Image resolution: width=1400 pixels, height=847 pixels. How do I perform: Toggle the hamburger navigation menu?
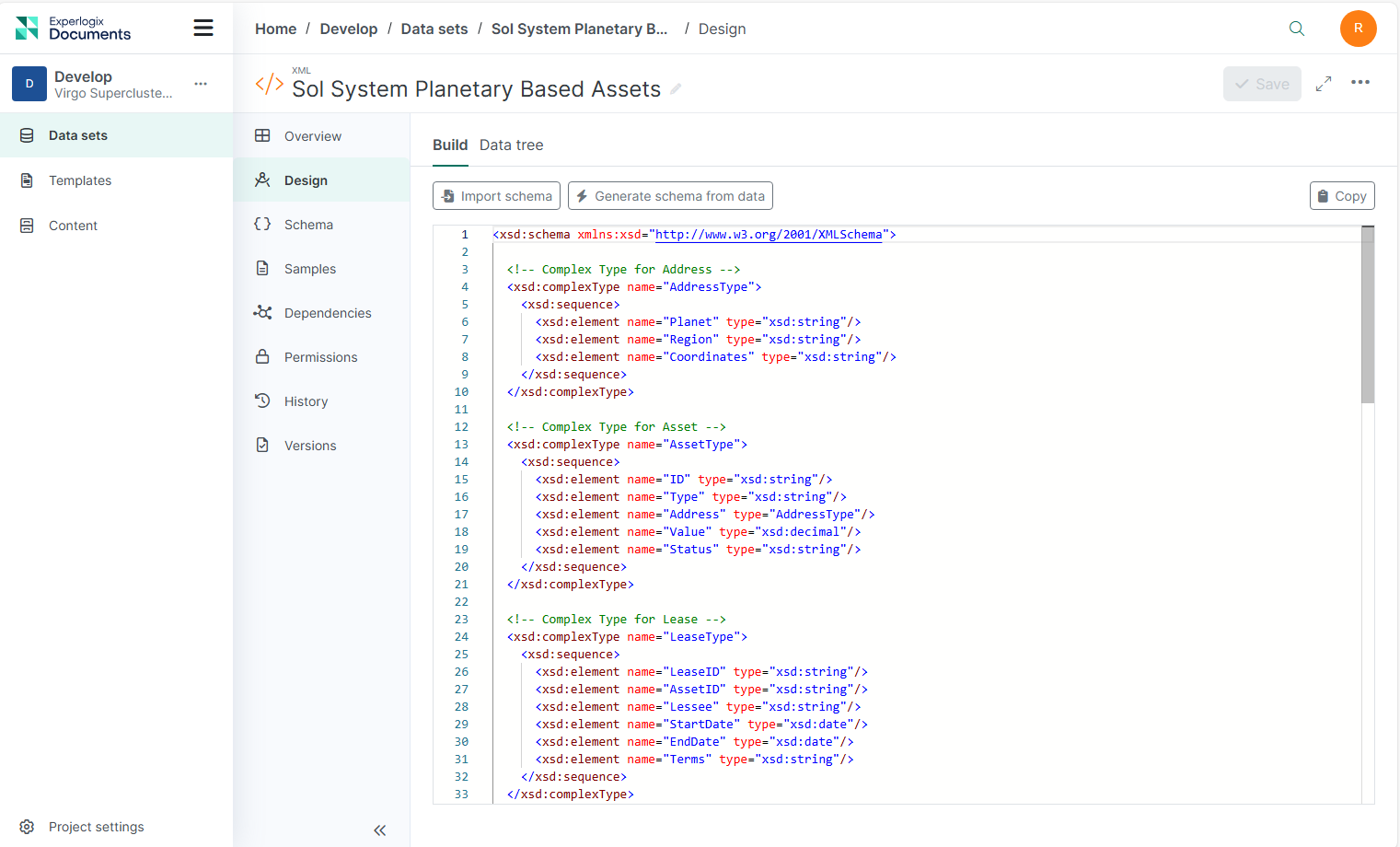(x=203, y=29)
